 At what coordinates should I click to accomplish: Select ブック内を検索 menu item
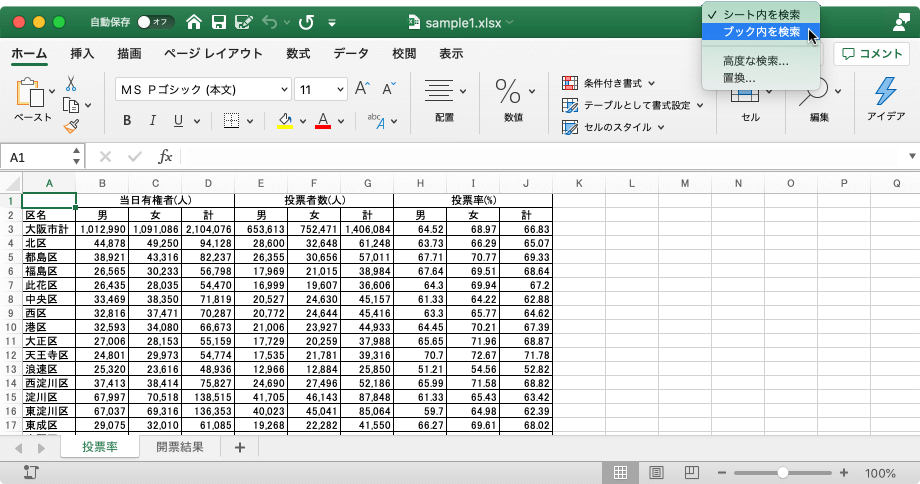point(760,32)
